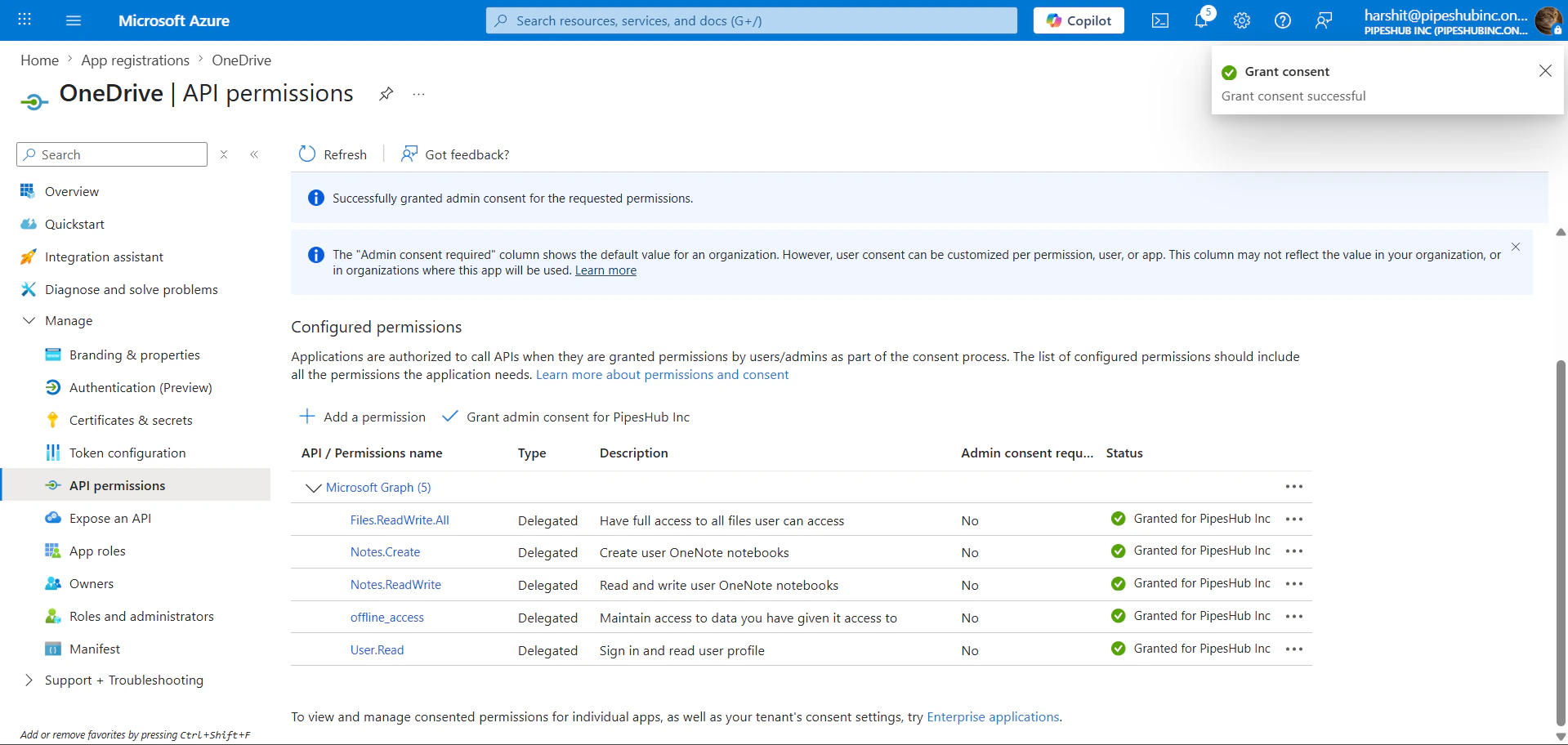Viewport: 1568px width, 745px height.
Task: Collapse the Microsoft Graph permissions group
Action: point(313,488)
